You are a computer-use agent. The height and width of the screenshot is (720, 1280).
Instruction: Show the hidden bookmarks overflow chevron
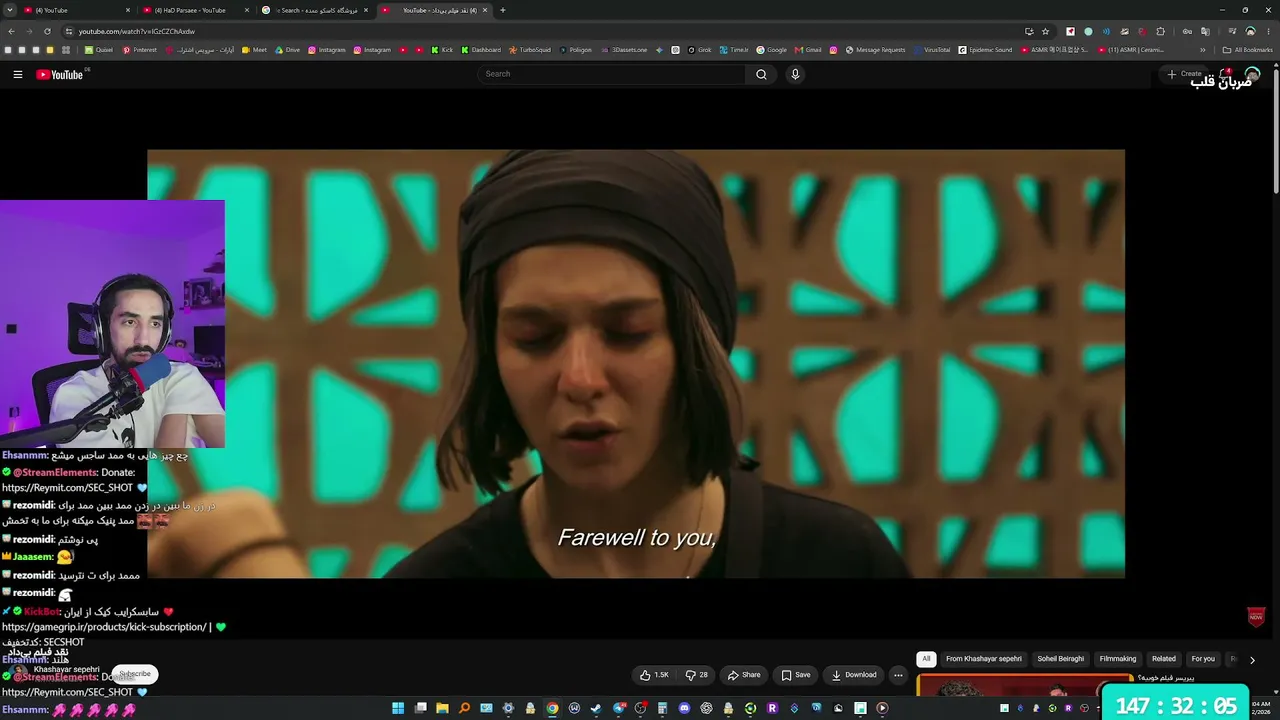click(1203, 50)
